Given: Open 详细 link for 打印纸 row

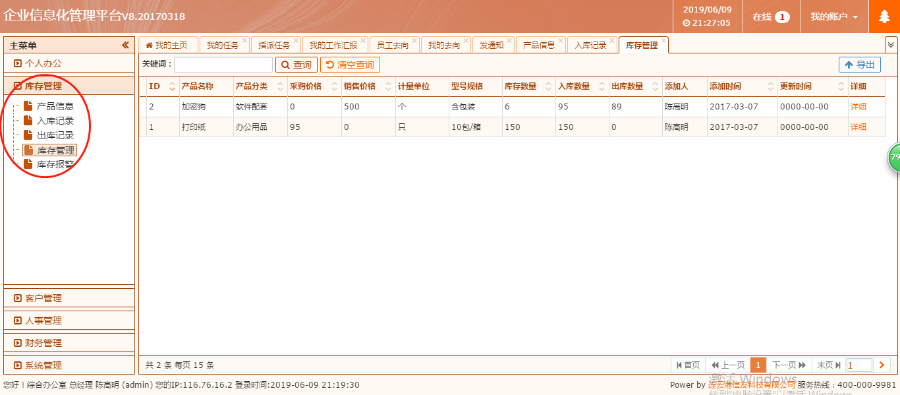Looking at the screenshot, I should click(858, 127).
